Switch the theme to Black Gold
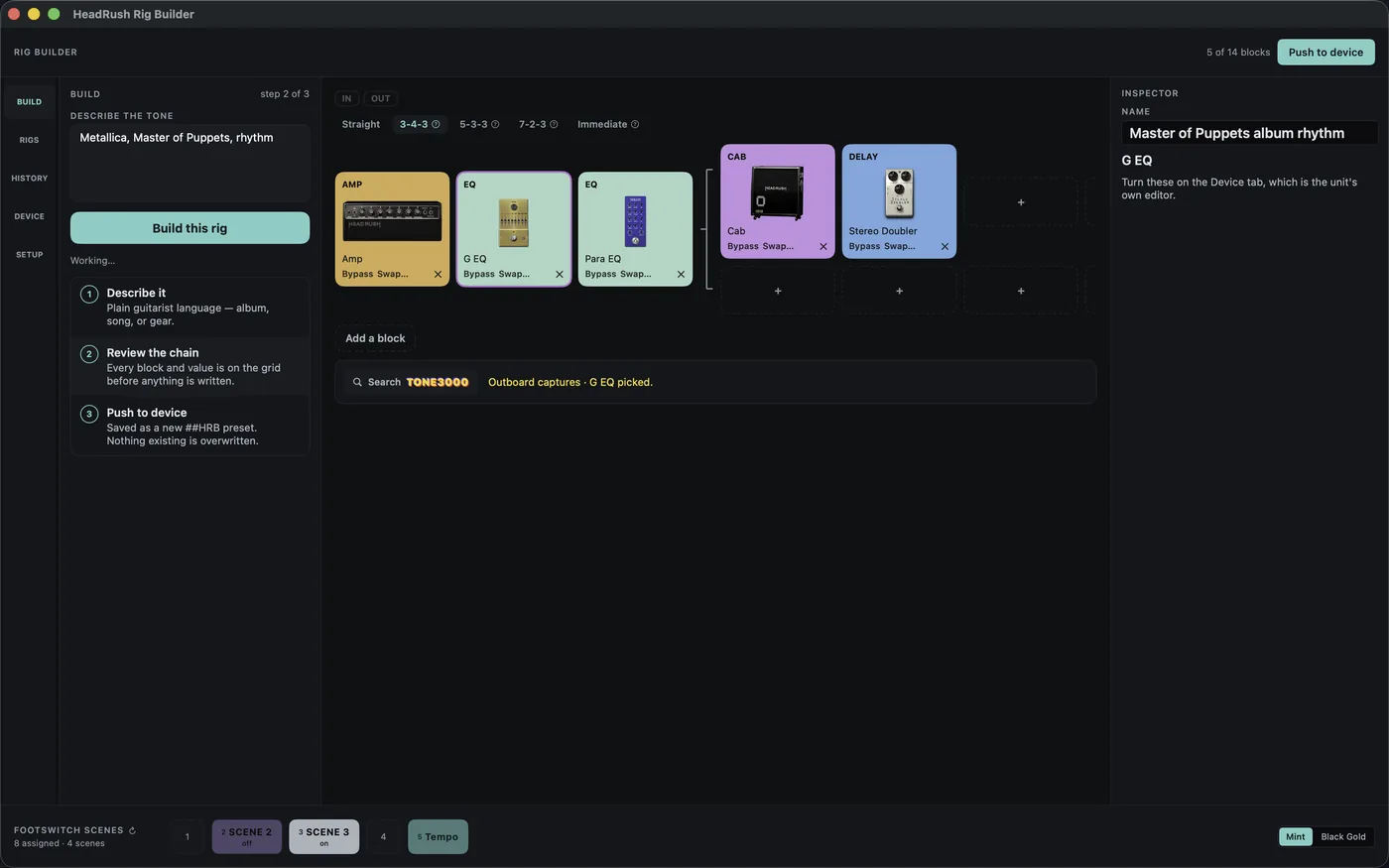Viewport: 1389px width, 868px height. 1343,836
